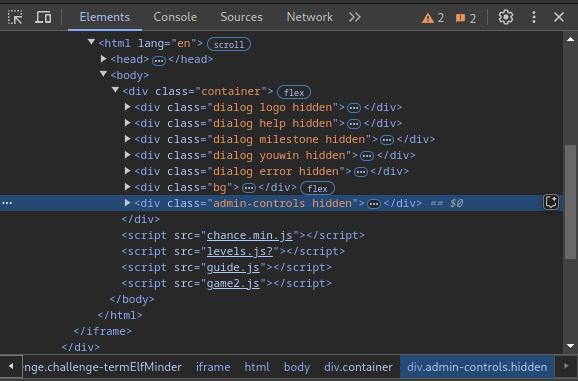Open the row actions three-dot menu
The image size is (578, 381).
click(7, 203)
